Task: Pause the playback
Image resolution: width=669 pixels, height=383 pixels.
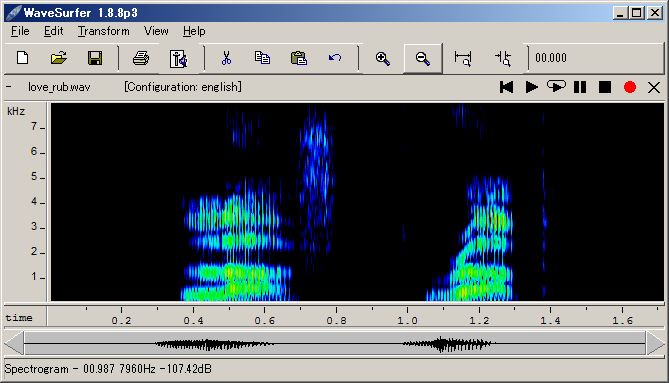Action: [580, 87]
